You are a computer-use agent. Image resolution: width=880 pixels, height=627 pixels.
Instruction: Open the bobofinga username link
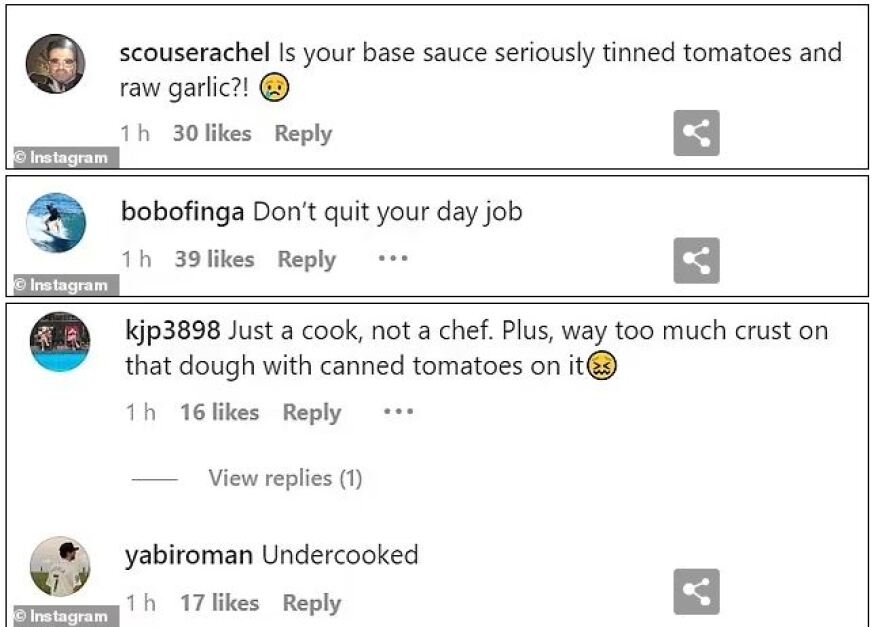pyautogui.click(x=183, y=212)
